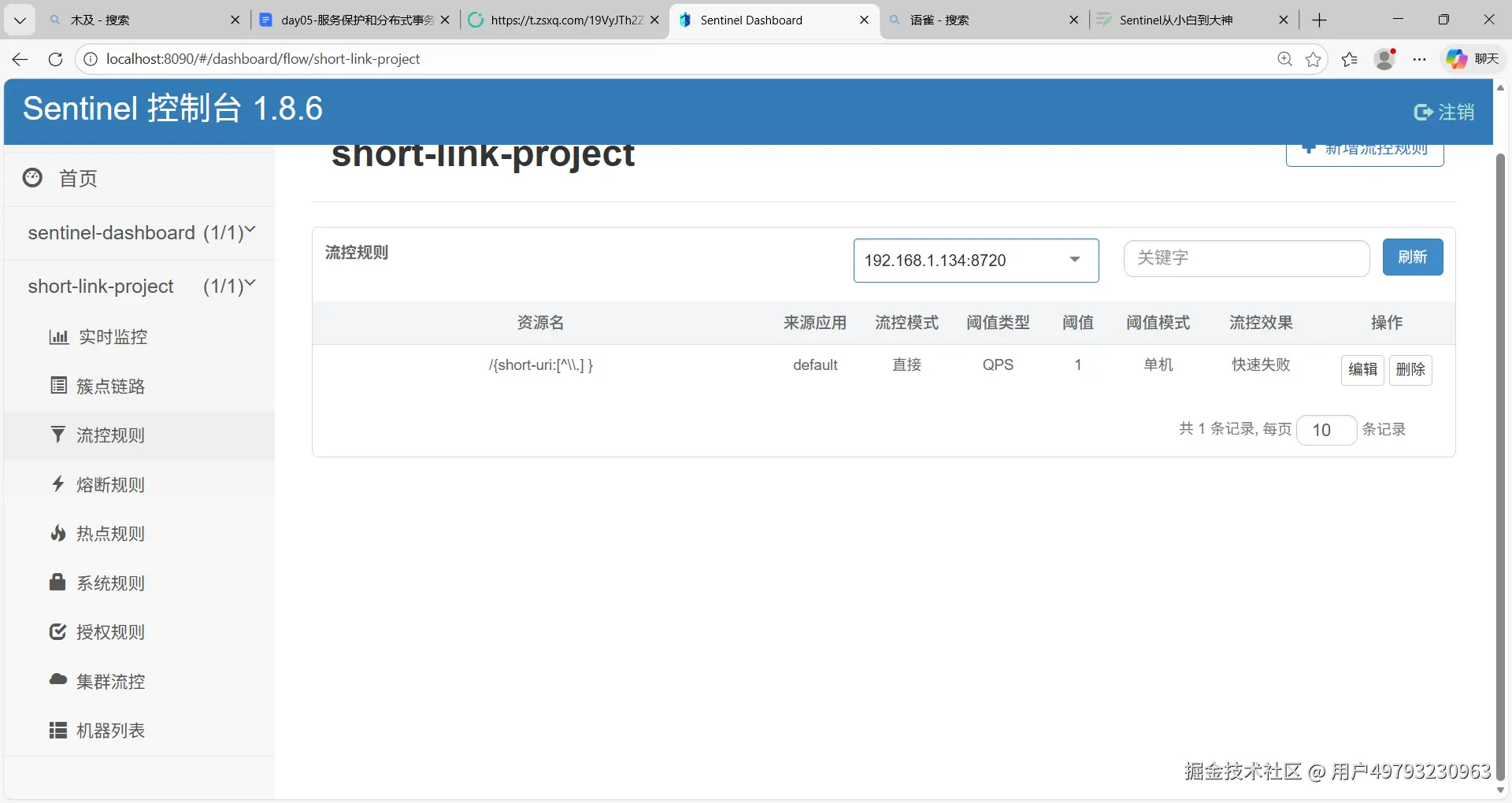Click the 簇点链路 list icon
Image resolution: width=1512 pixels, height=803 pixels.
click(x=58, y=386)
